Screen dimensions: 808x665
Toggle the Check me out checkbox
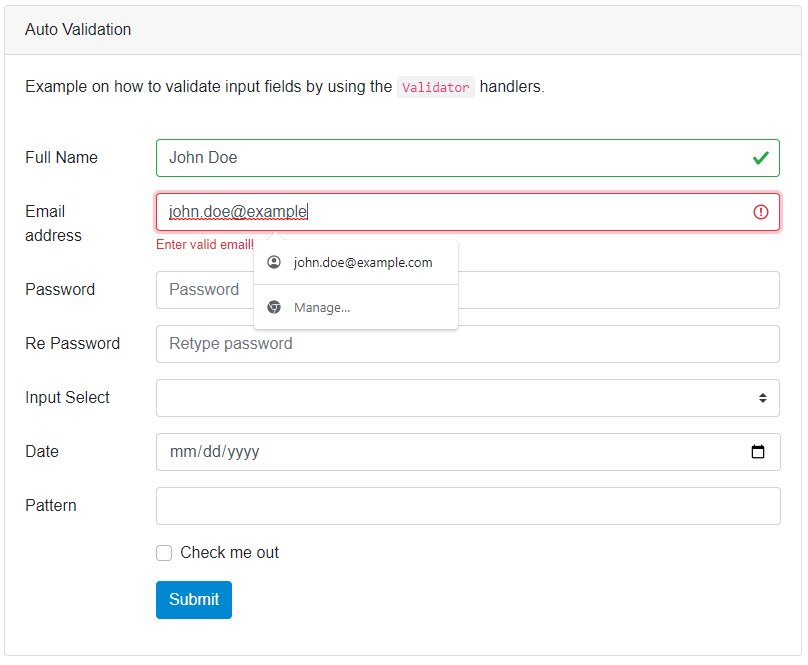(164, 553)
